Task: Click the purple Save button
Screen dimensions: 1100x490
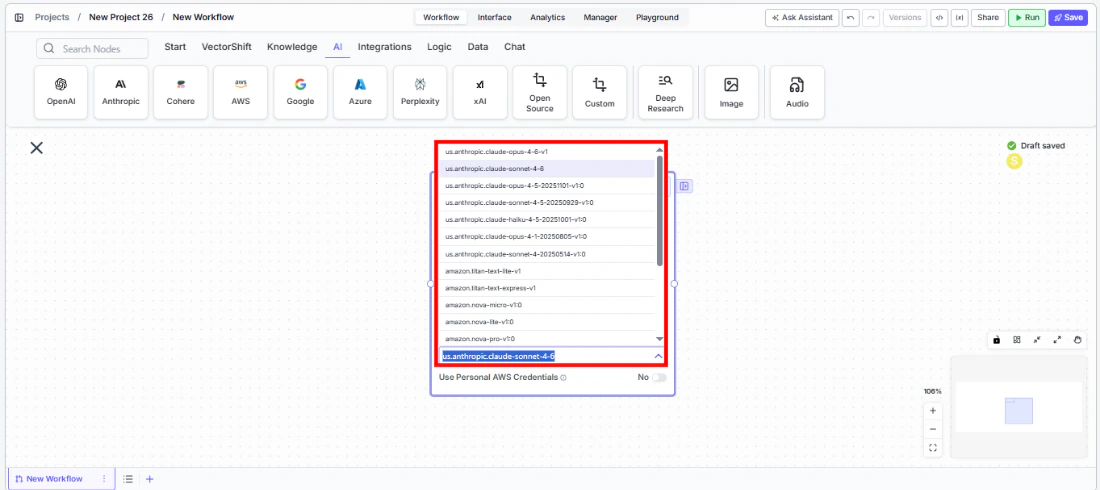Action: 1068,18
